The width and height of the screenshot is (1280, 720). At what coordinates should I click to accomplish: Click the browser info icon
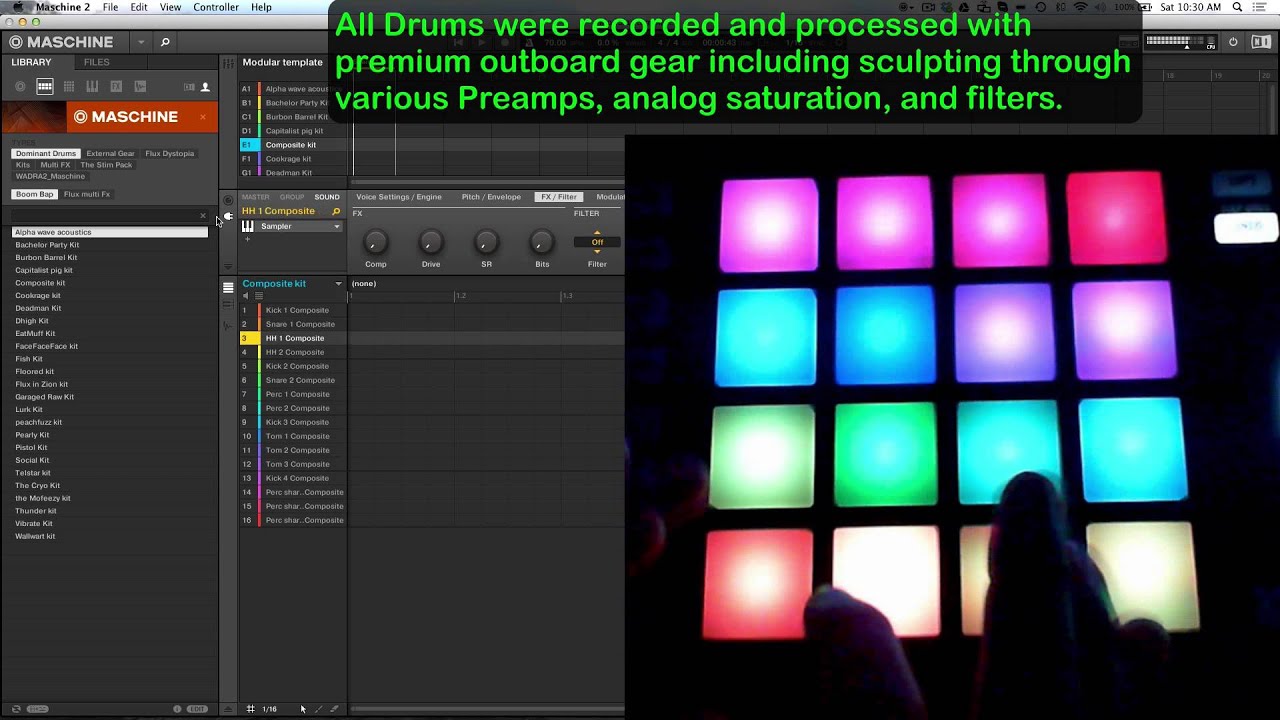(177, 709)
